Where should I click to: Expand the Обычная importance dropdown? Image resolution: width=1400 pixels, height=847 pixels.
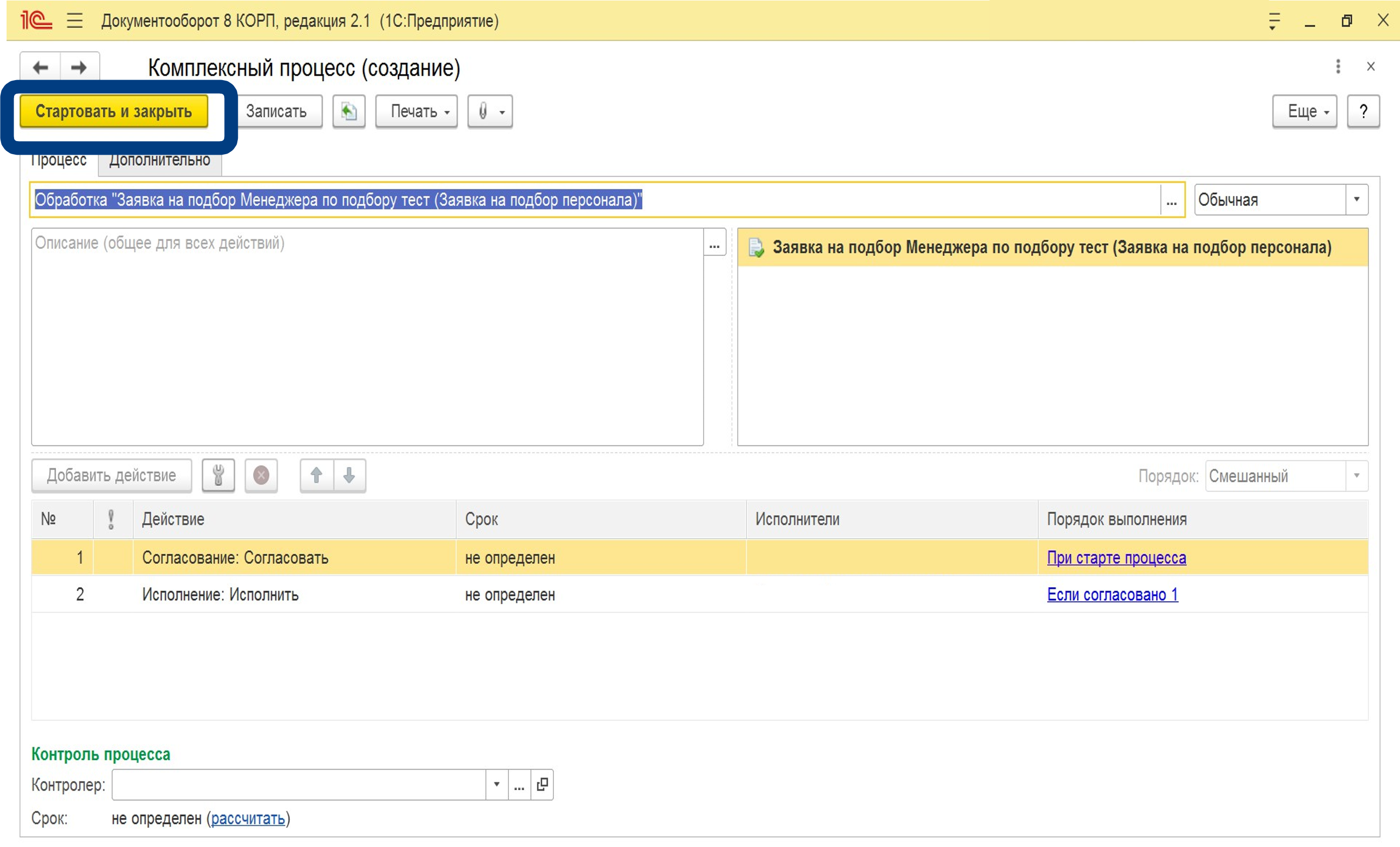click(x=1356, y=200)
